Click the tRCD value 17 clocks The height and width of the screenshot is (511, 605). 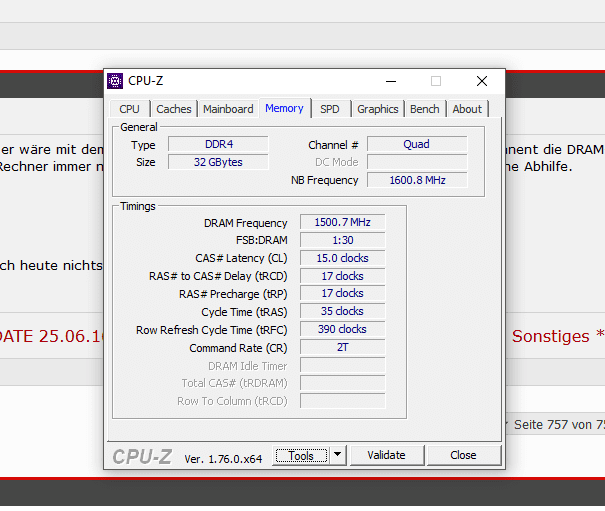pos(343,276)
